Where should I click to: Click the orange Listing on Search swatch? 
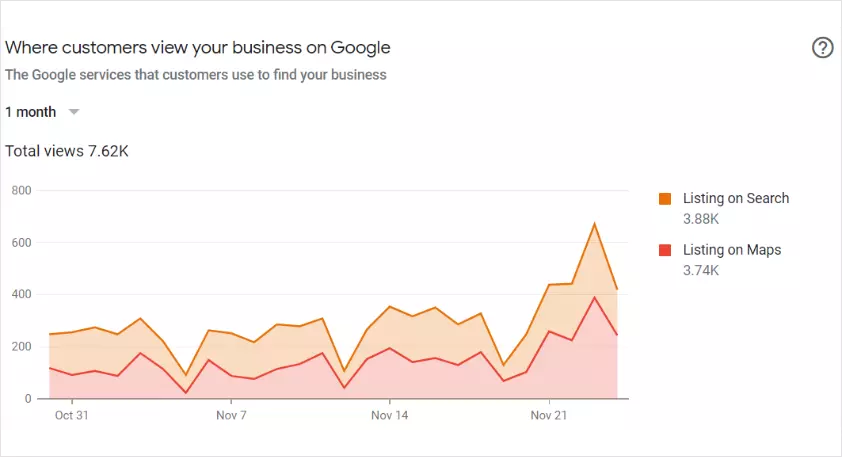665,199
